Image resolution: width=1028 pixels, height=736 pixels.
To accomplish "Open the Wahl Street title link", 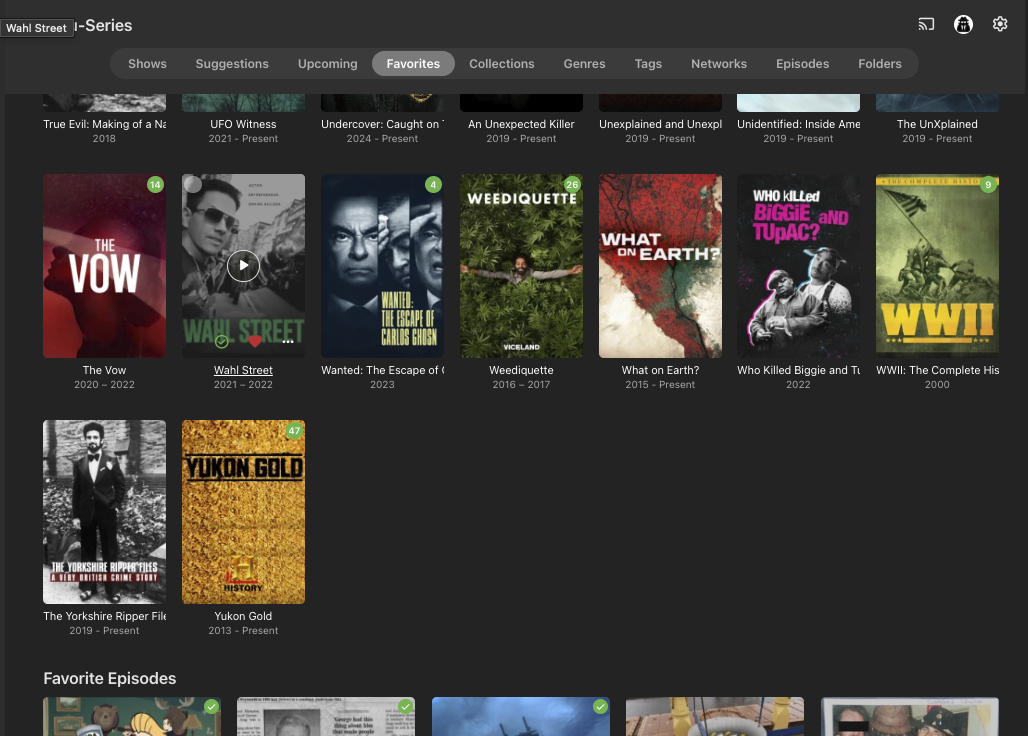I will (x=243, y=370).
